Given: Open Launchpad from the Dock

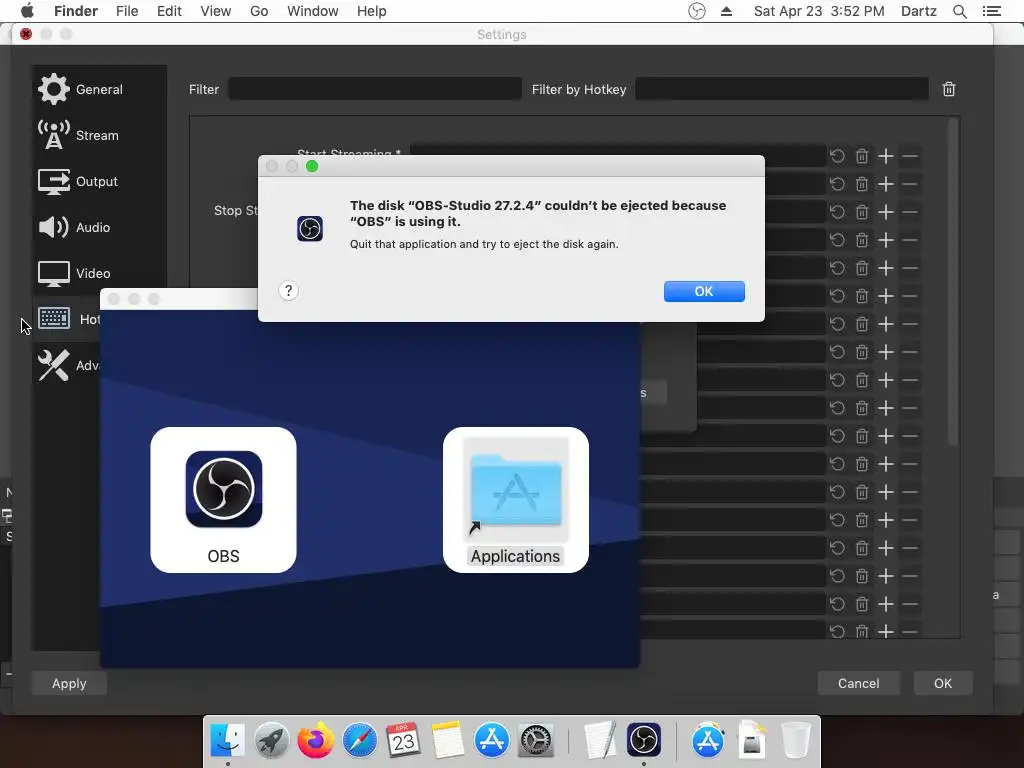Looking at the screenshot, I should click(x=271, y=741).
